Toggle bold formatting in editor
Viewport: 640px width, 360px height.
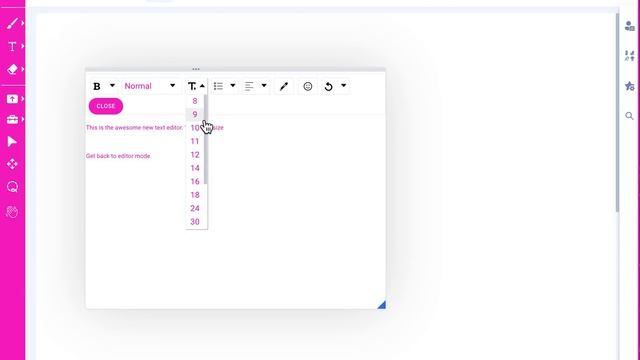click(x=97, y=86)
